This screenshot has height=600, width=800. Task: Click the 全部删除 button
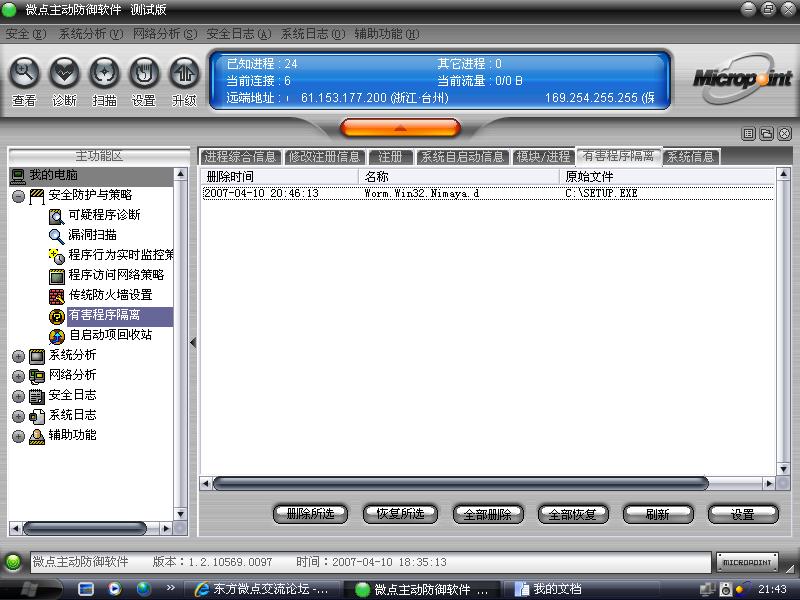click(x=488, y=514)
